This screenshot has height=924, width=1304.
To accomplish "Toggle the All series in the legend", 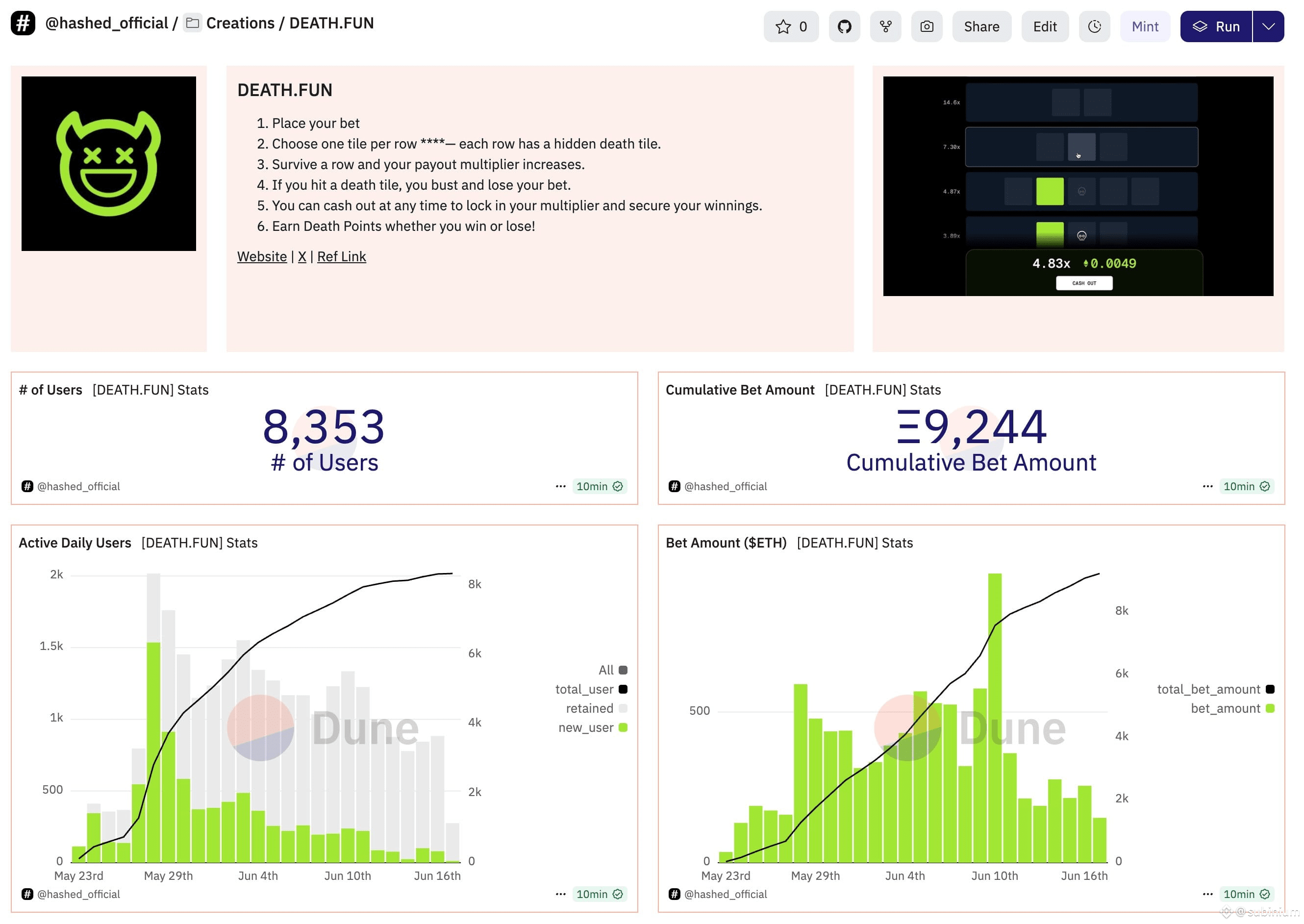I will pos(612,670).
